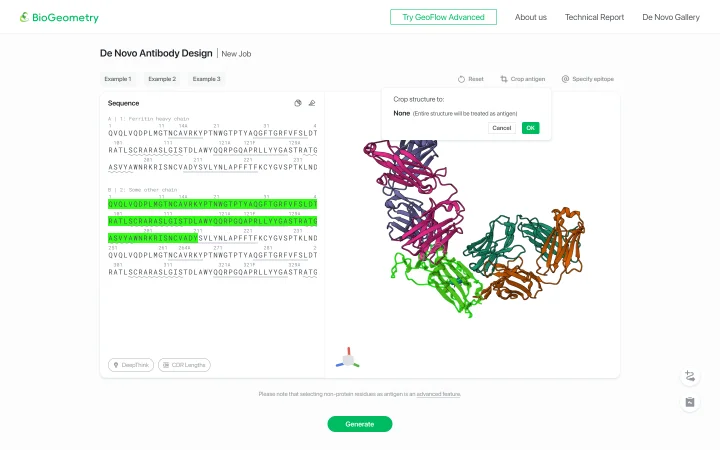Toggle the CDR Lengths option

pos(184,365)
